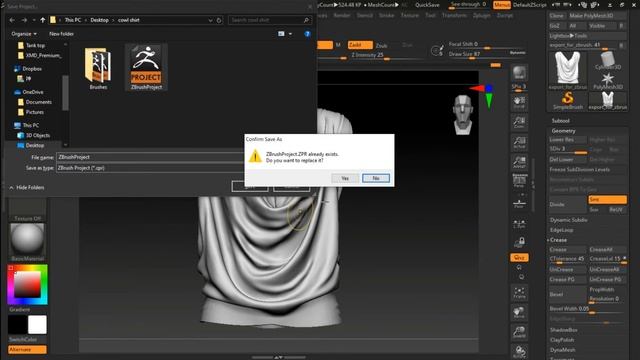The width and height of the screenshot is (640, 360).
Task: Open the Stencil menu
Action: (364, 15)
